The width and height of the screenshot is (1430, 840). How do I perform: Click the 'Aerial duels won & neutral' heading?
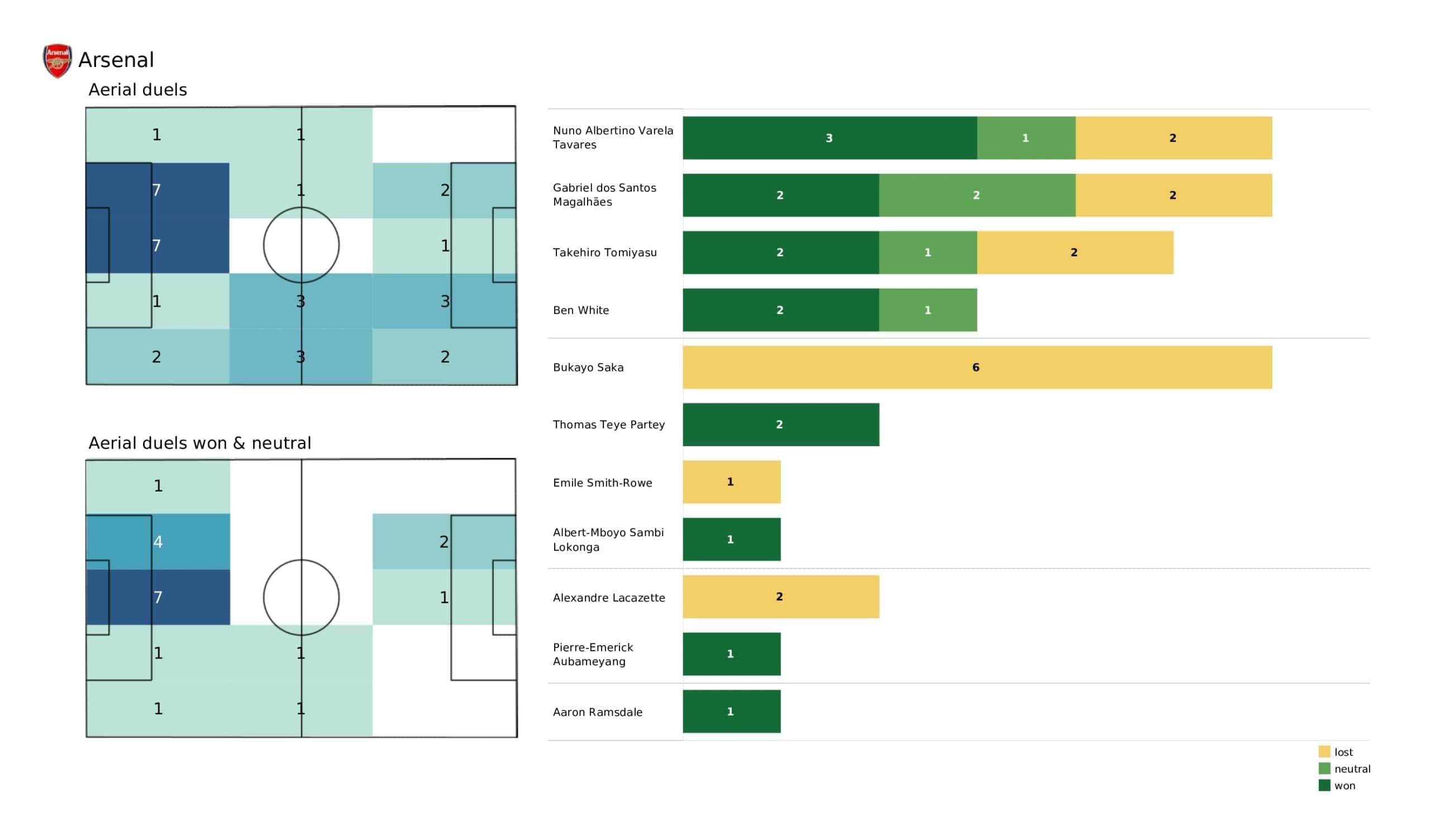point(200,443)
